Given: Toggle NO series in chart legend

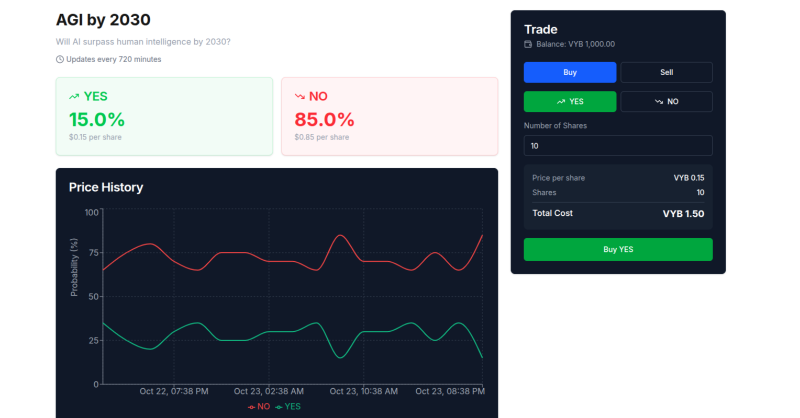Looking at the screenshot, I should coord(259,407).
